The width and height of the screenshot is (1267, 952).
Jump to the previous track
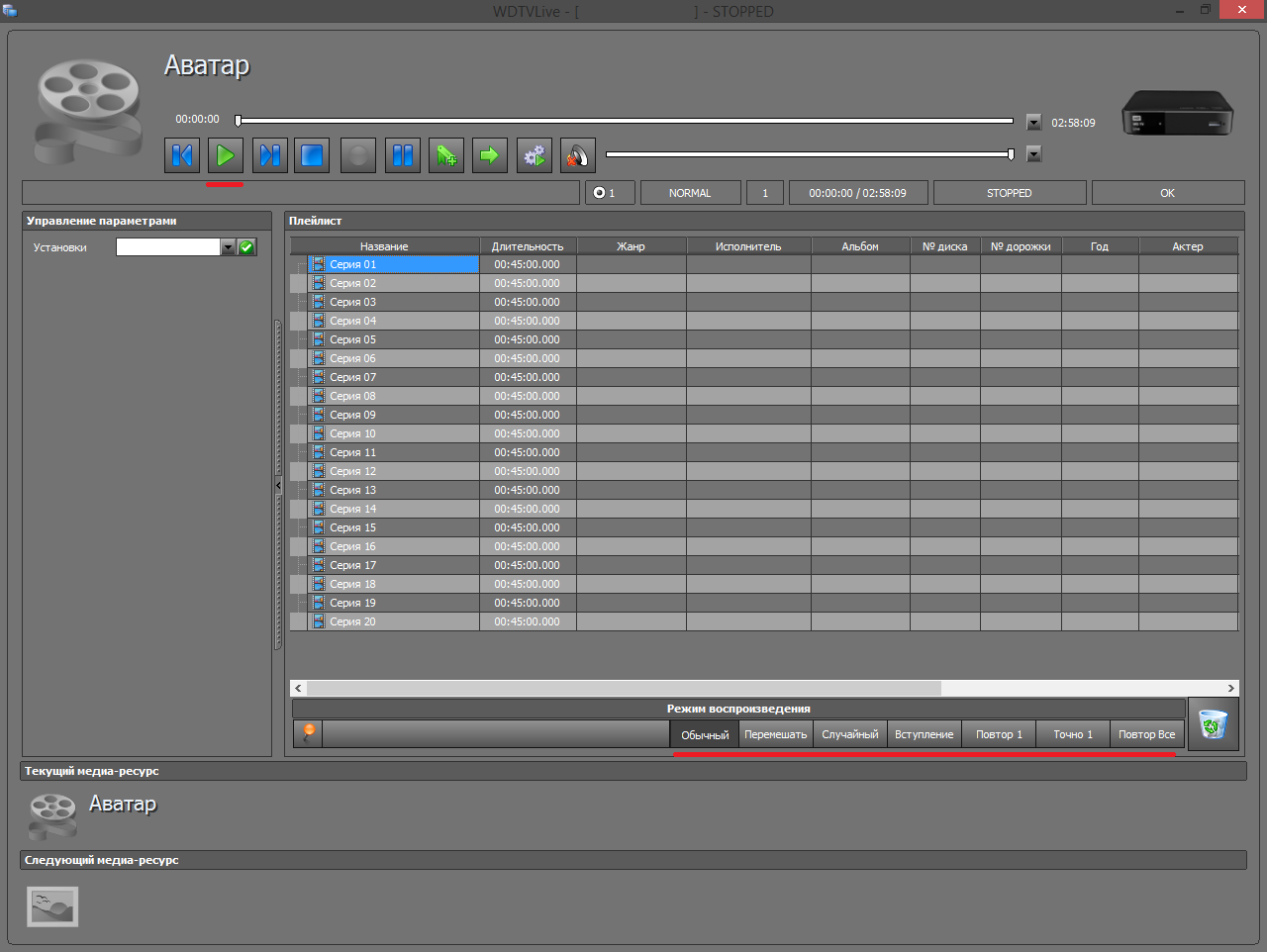tap(182, 155)
